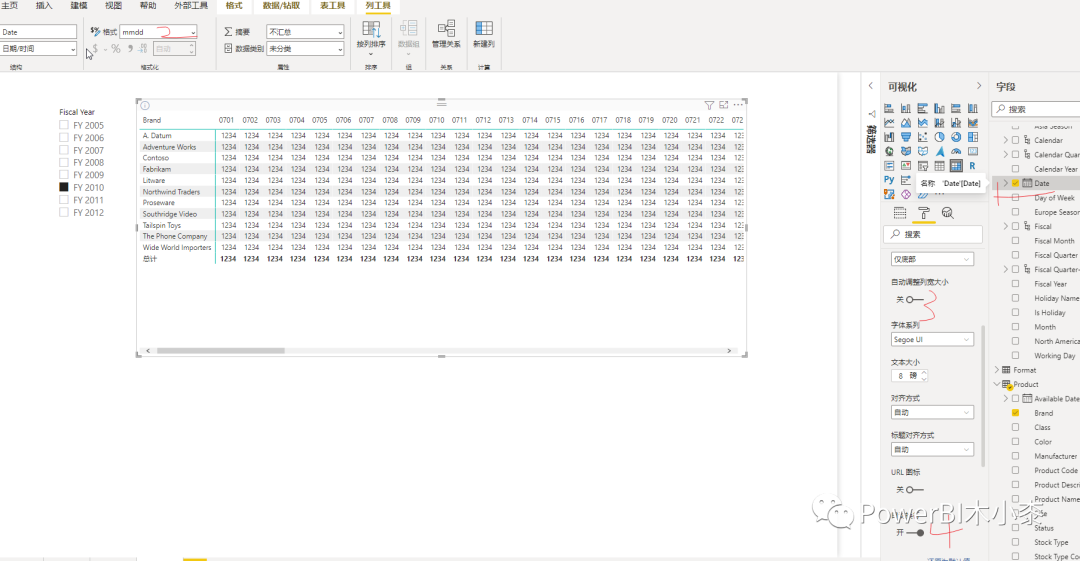
Task: Pick the gauge visual
Action: pyautogui.click(x=956, y=152)
